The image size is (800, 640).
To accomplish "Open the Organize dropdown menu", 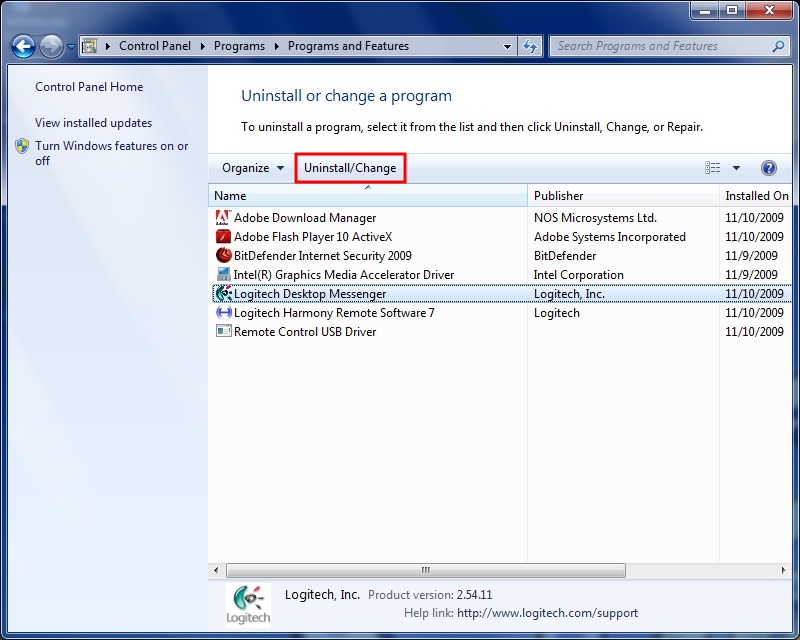I will tap(253, 168).
